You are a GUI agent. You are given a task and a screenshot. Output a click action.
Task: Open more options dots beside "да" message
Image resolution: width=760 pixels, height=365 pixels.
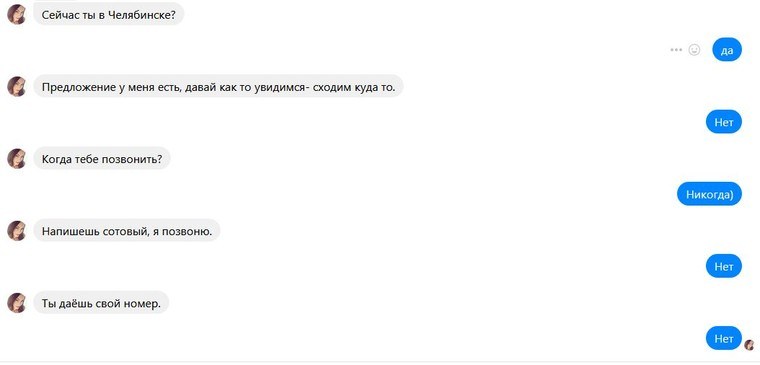676,50
